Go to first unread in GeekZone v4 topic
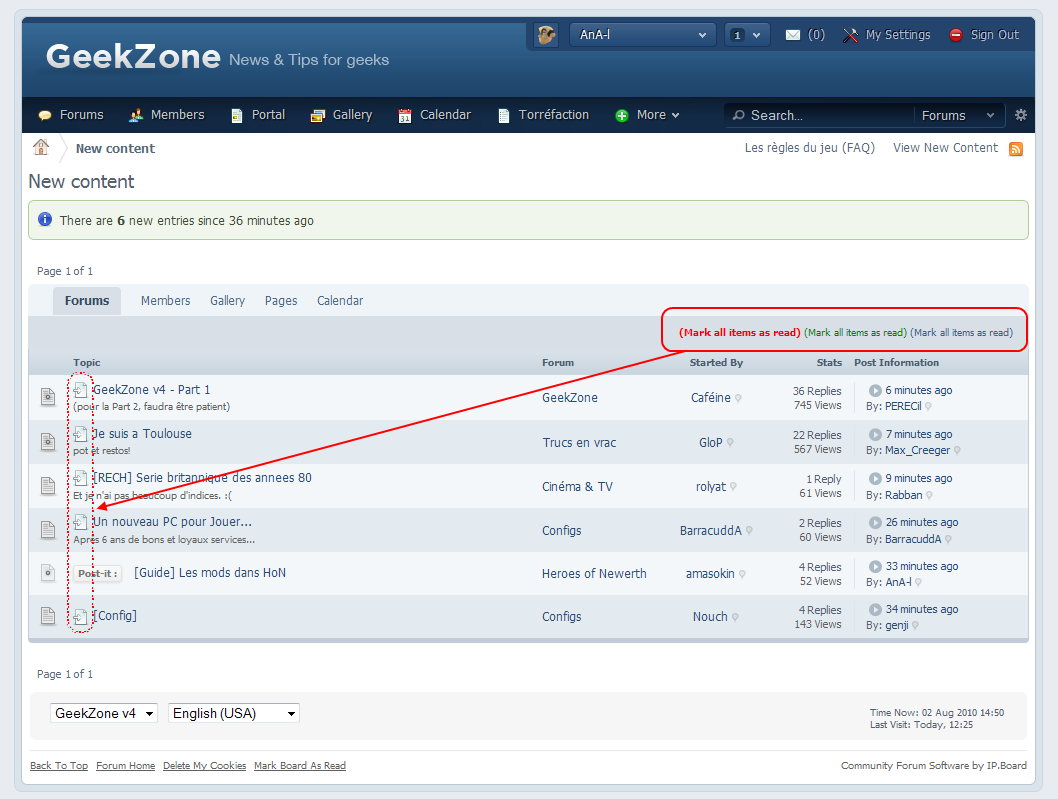Viewport: 1058px width, 799px height. (x=80, y=389)
